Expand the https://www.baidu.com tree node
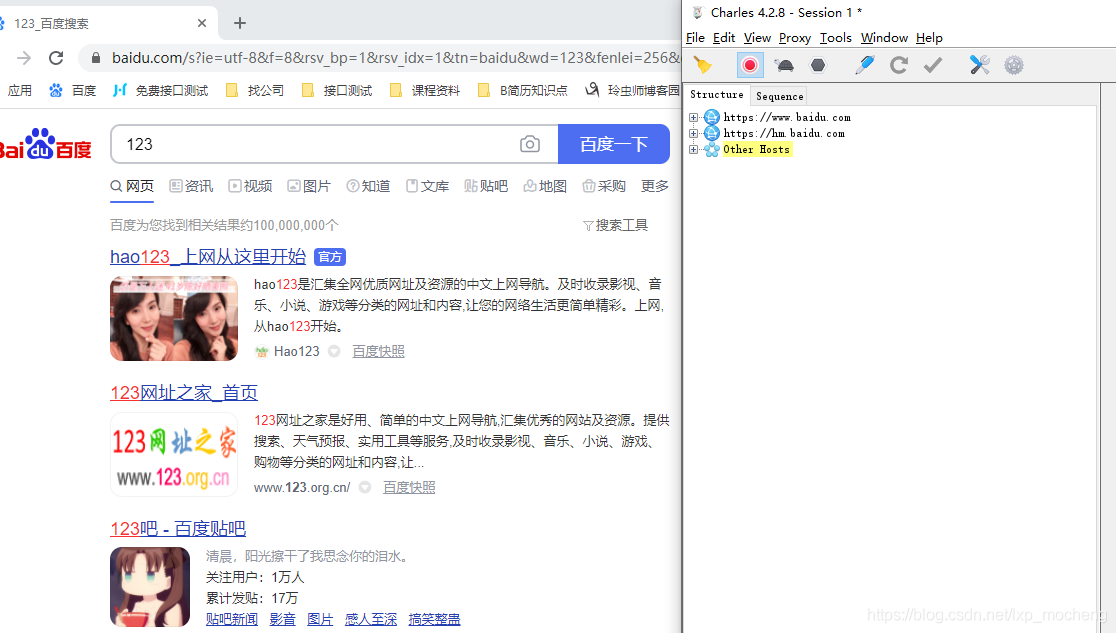This screenshot has width=1116, height=633. pos(693,117)
